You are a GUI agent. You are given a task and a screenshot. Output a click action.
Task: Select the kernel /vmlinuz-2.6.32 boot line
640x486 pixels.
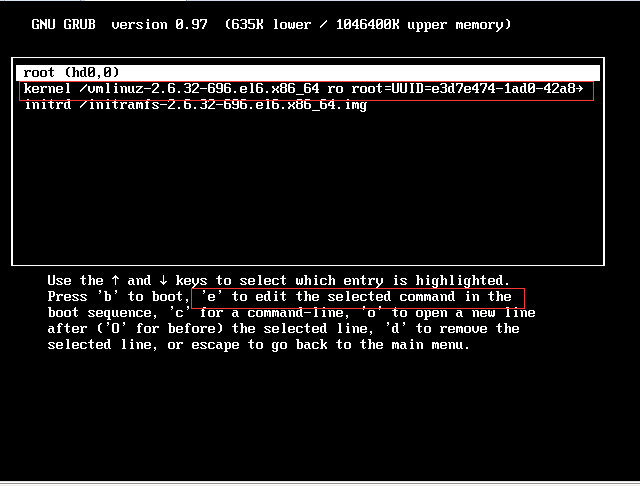(x=306, y=89)
